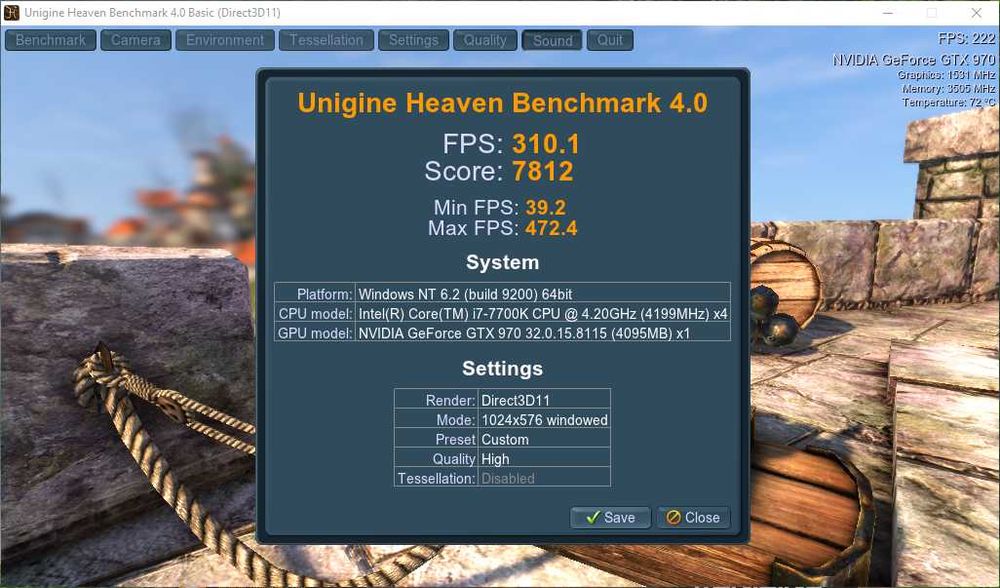Click the window title bar text
This screenshot has width=1000, height=588.
coord(152,12)
